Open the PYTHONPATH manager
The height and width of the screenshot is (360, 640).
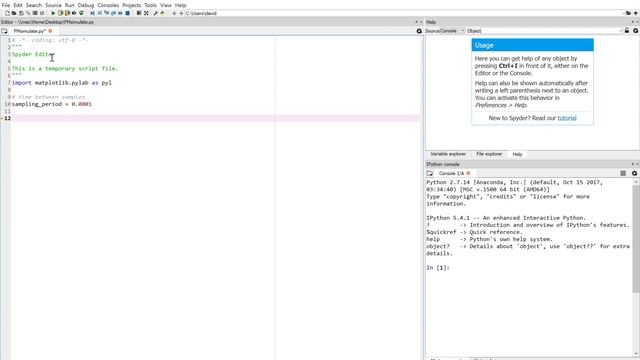pos(162,13)
